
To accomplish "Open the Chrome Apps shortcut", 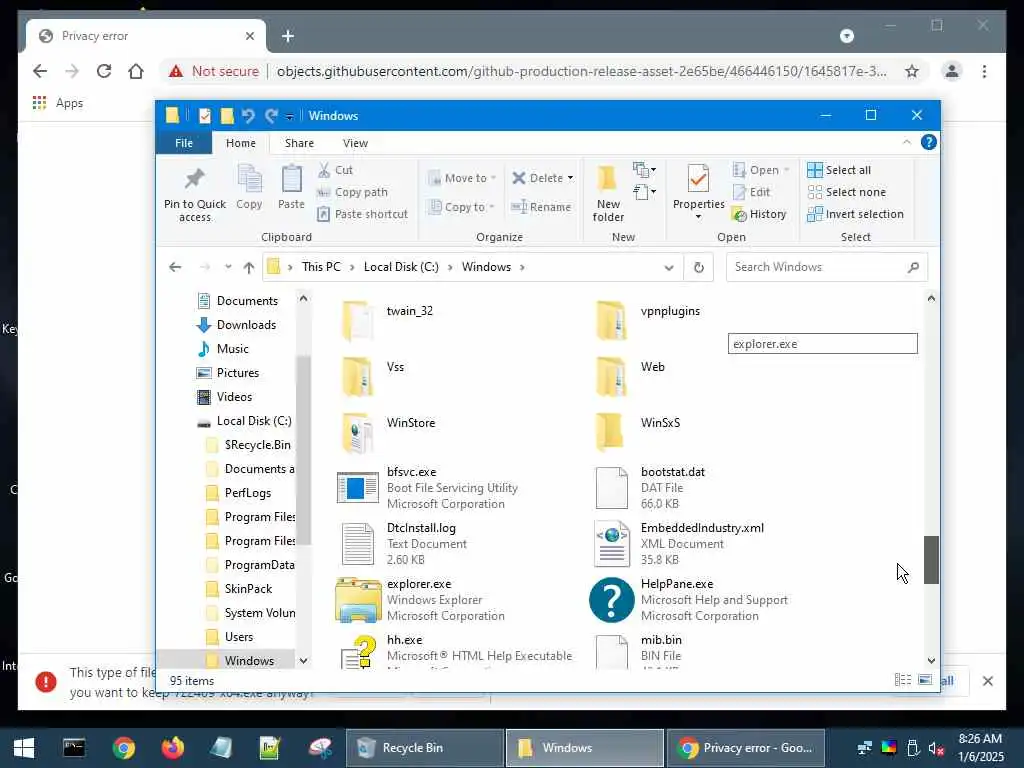I will coord(57,103).
